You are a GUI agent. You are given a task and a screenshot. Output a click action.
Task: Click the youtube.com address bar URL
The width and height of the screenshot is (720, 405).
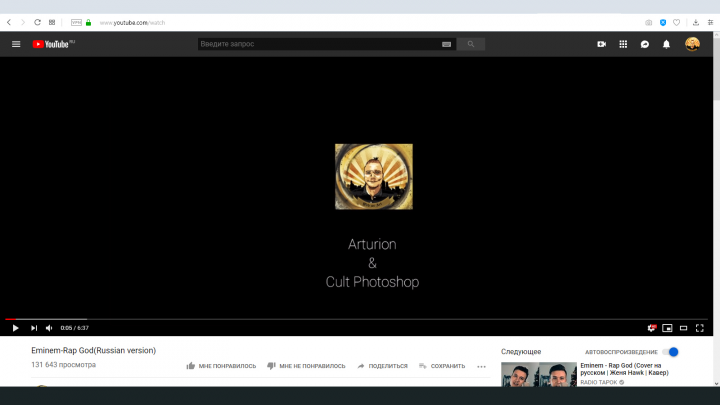click(x=132, y=22)
